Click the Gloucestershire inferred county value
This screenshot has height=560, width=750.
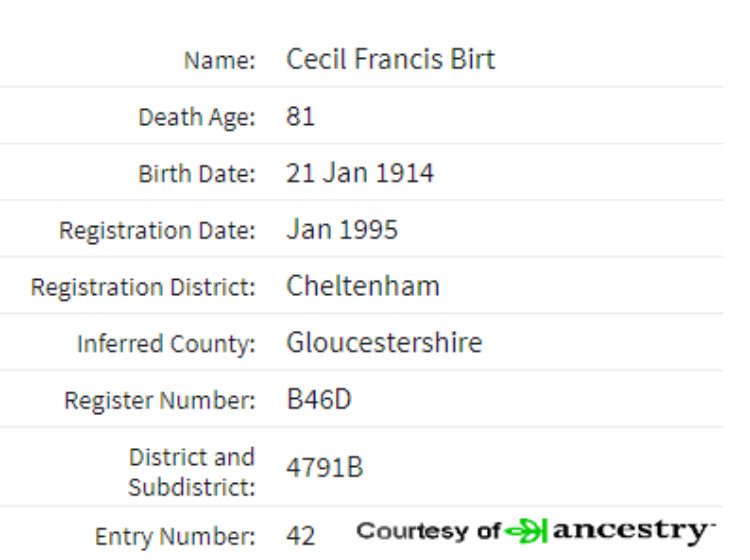[x=384, y=342]
